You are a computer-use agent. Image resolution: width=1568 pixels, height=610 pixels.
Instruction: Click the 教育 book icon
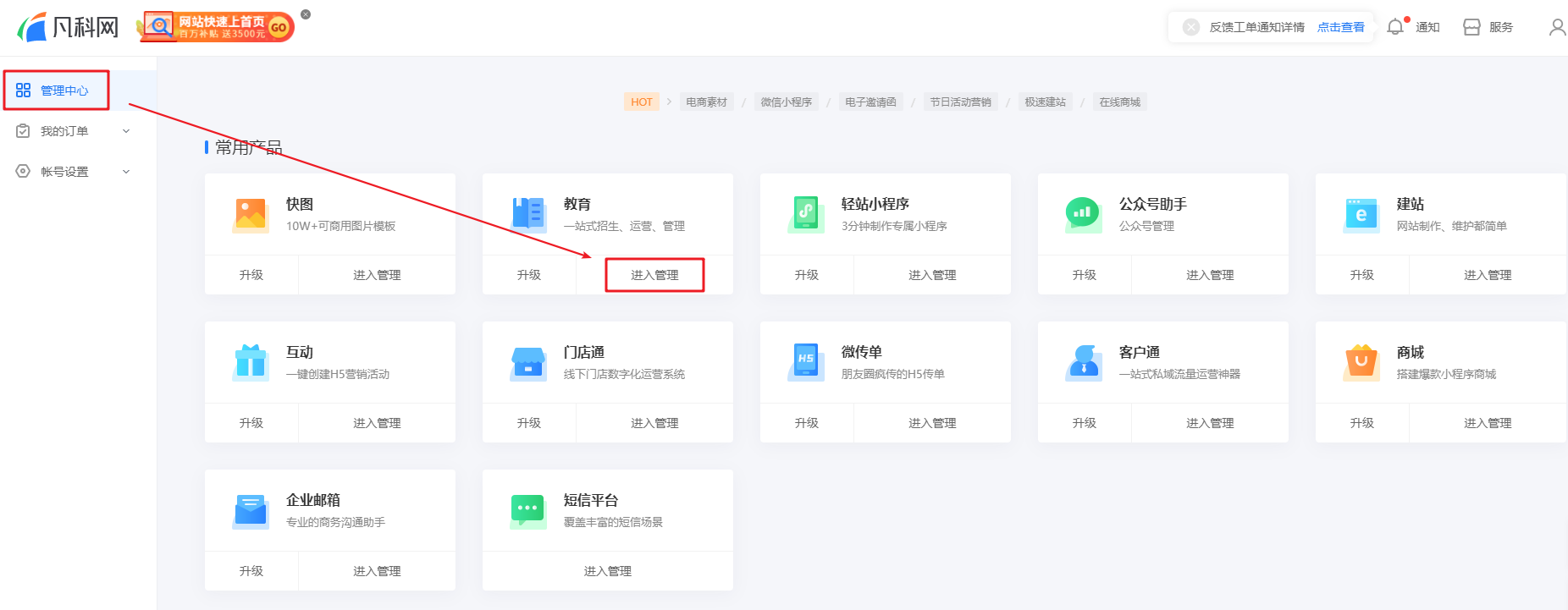528,214
